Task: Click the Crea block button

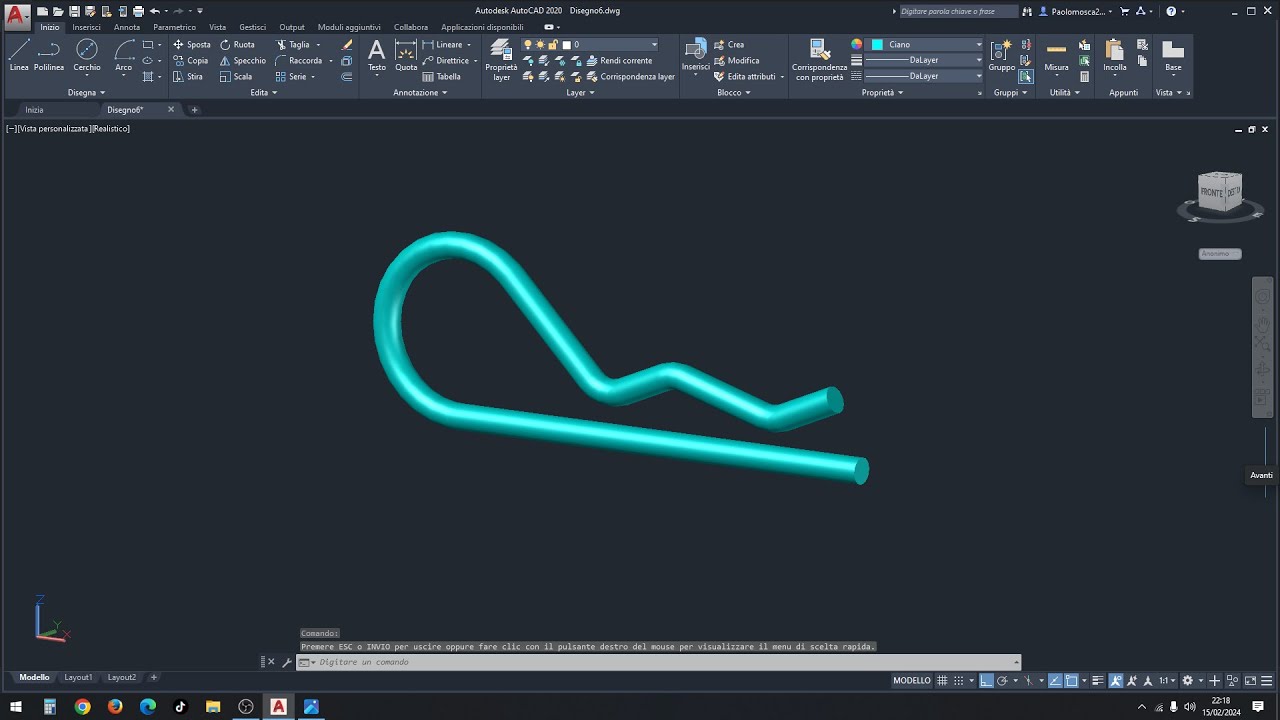Action: point(729,45)
